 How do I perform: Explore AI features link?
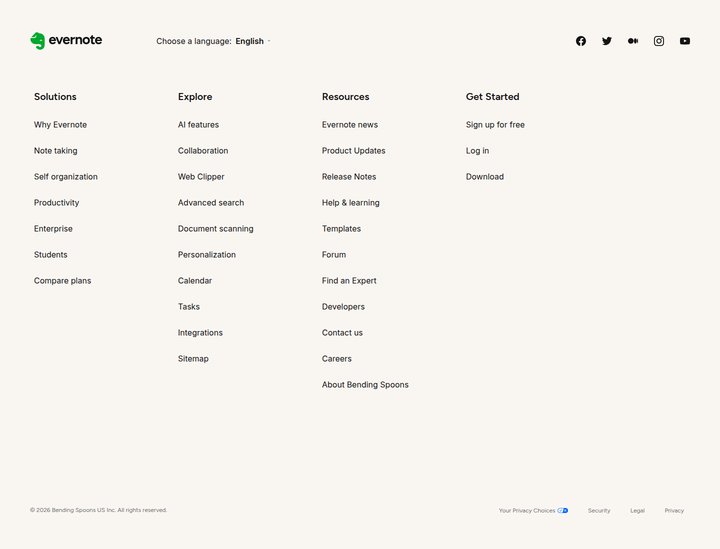point(198,125)
